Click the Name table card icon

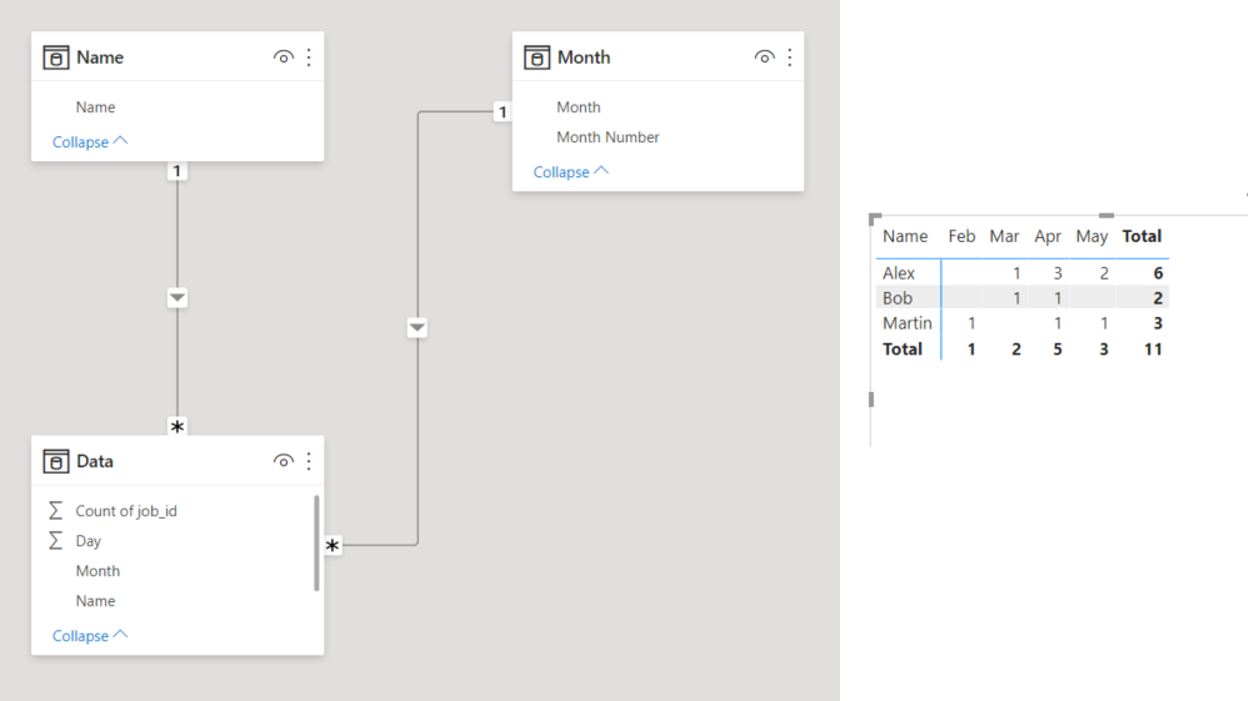[x=56, y=57]
